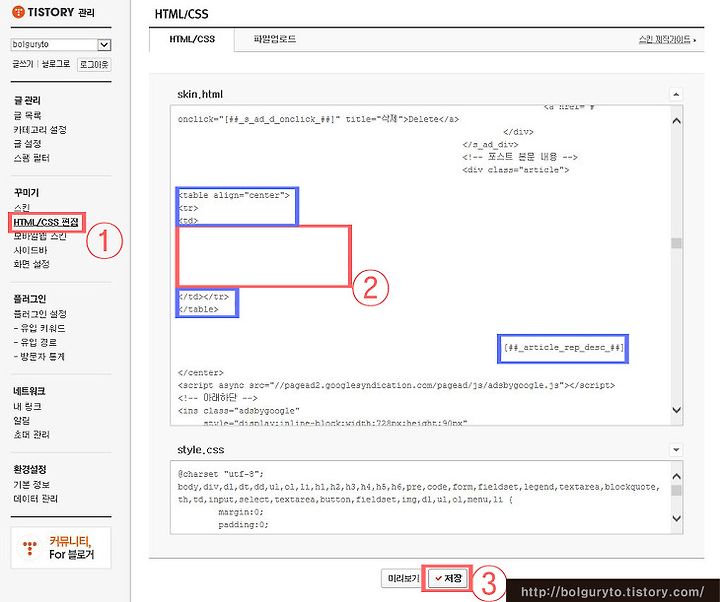Click the style.css scrollbar thumb
Image resolution: width=720 pixels, height=602 pixels.
tap(676, 491)
